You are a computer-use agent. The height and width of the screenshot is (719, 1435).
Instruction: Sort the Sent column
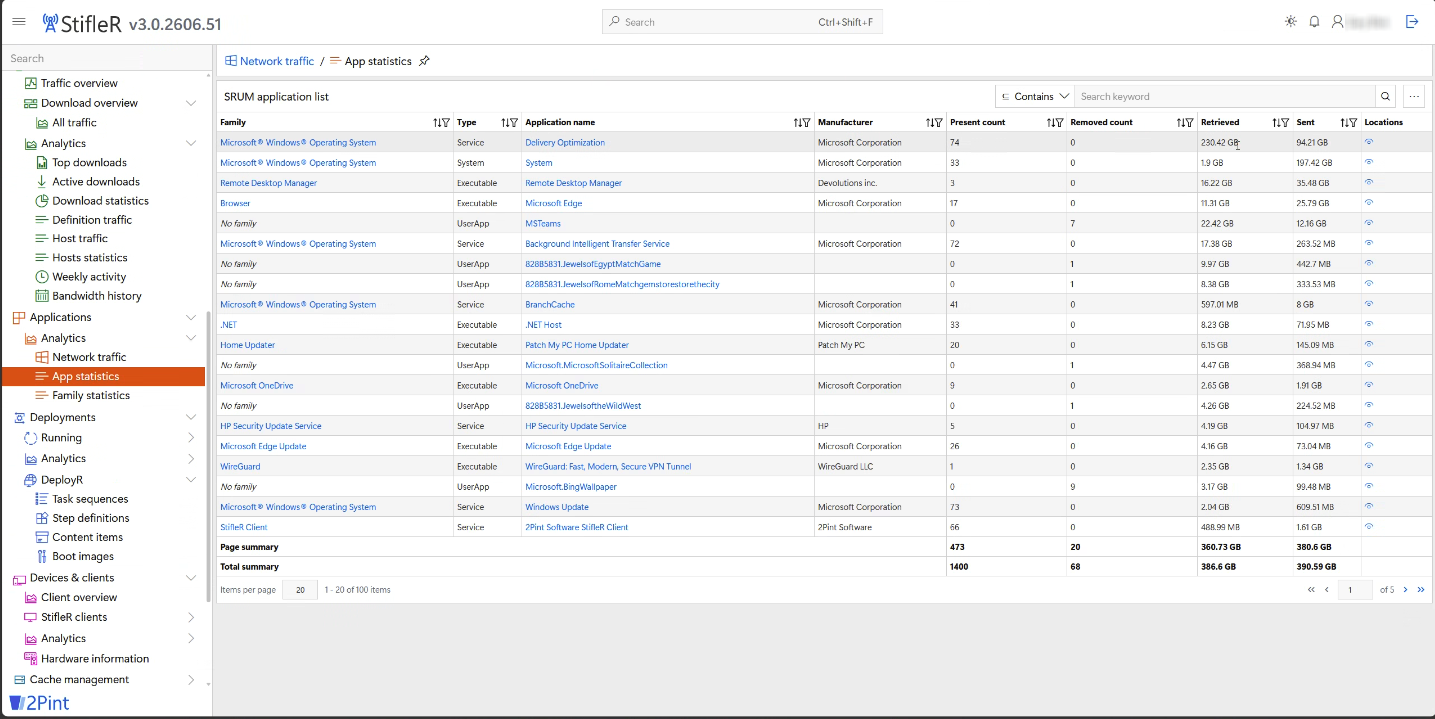coord(1345,123)
